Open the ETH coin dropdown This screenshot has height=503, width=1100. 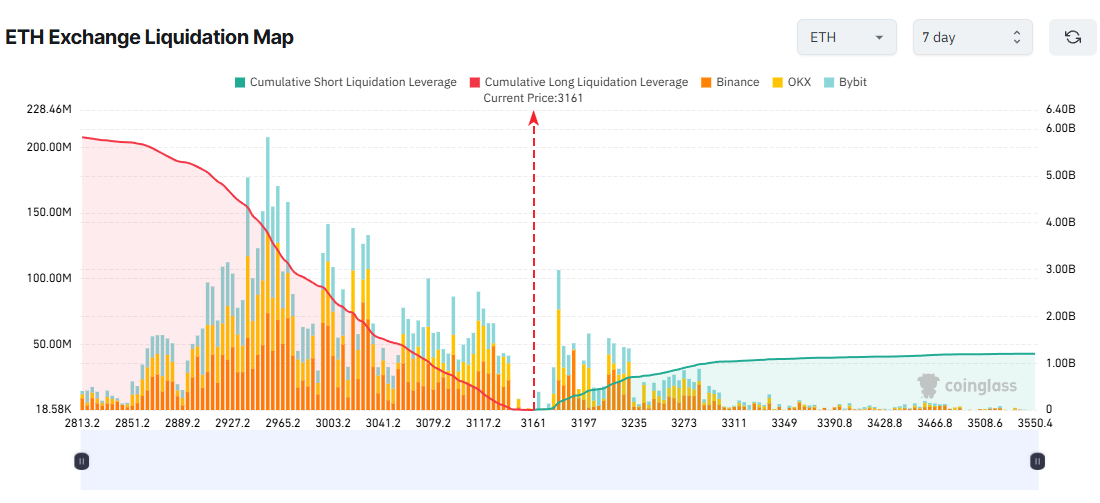coord(846,37)
